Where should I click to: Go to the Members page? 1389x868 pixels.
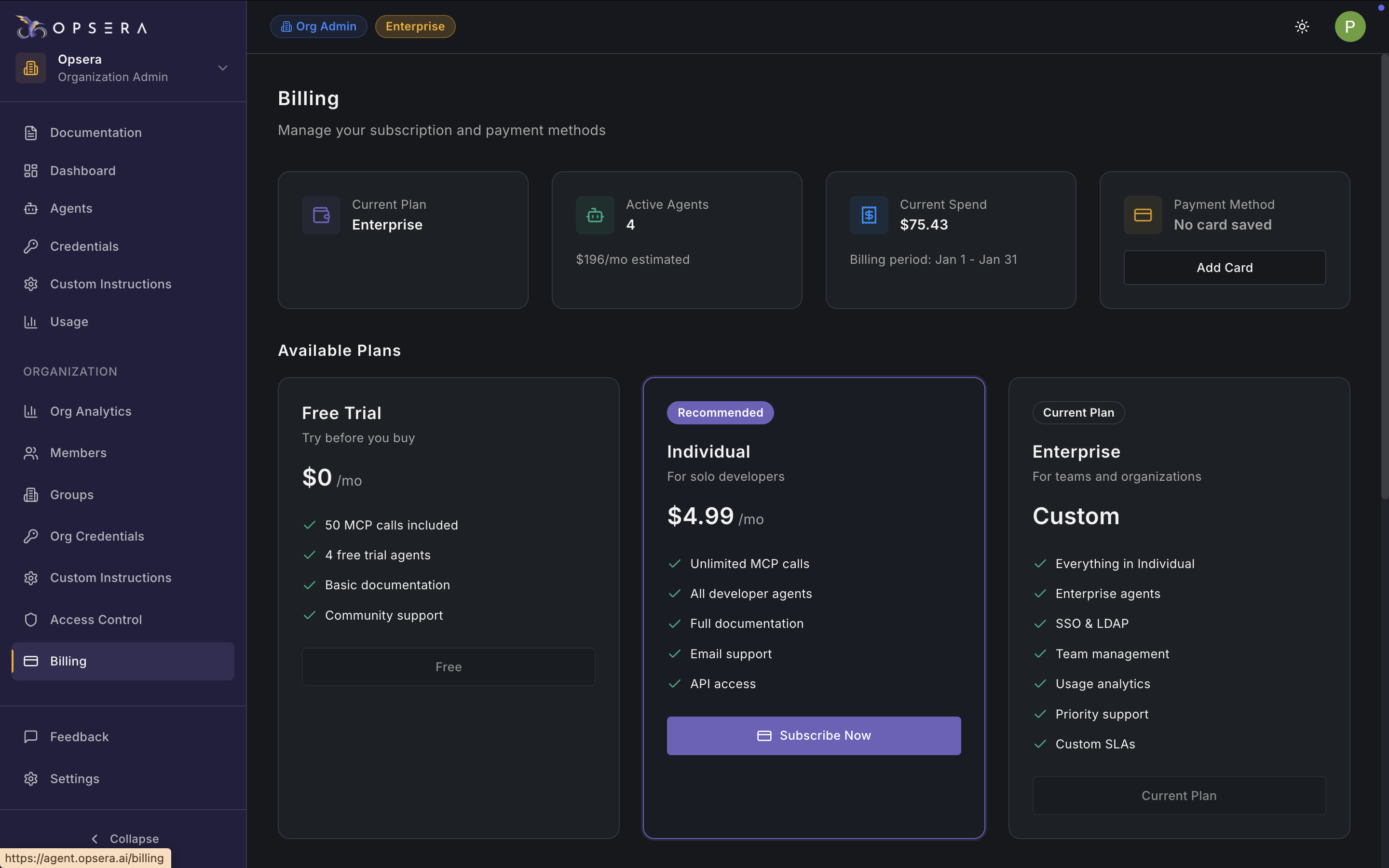pos(78,453)
